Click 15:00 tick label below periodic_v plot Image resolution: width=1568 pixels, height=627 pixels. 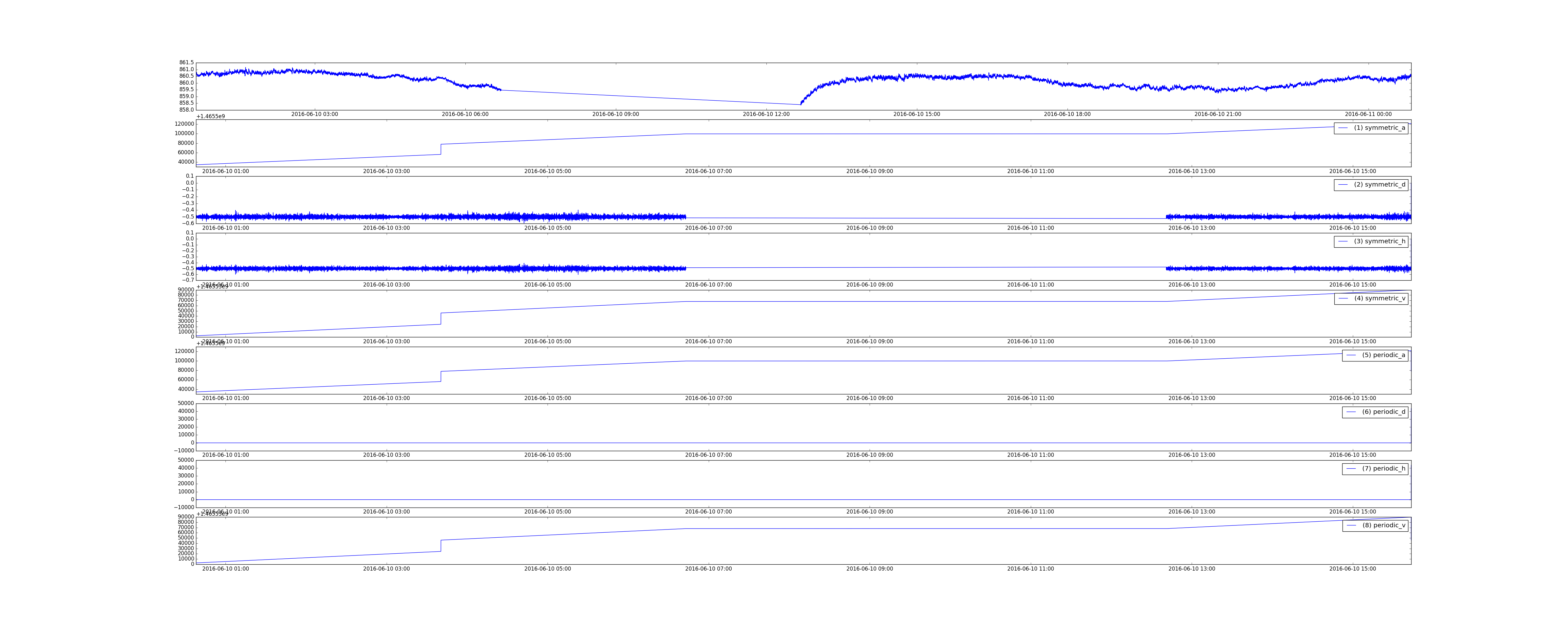click(1353, 569)
